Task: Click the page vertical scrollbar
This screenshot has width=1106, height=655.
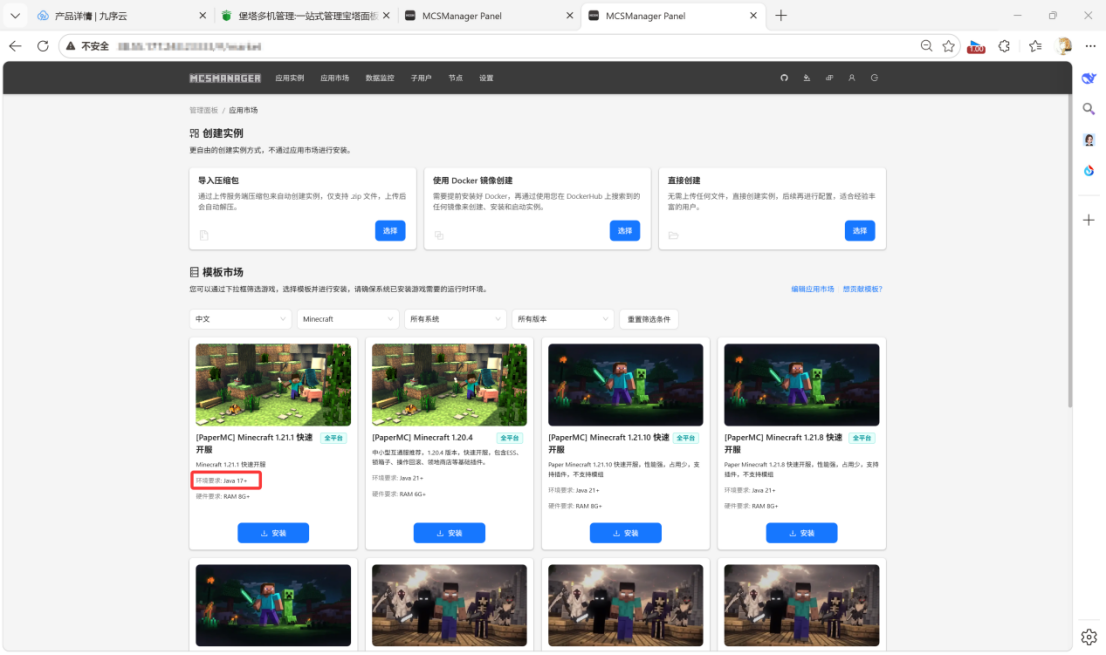Action: [1070, 250]
